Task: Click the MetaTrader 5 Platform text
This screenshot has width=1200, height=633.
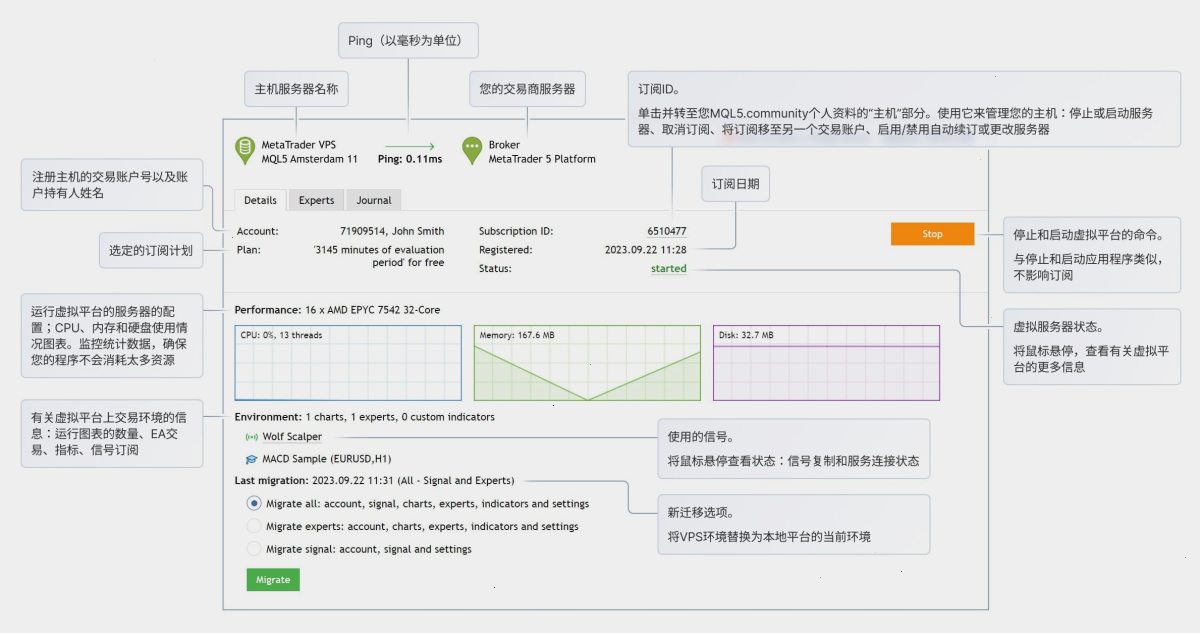Action: point(542,159)
